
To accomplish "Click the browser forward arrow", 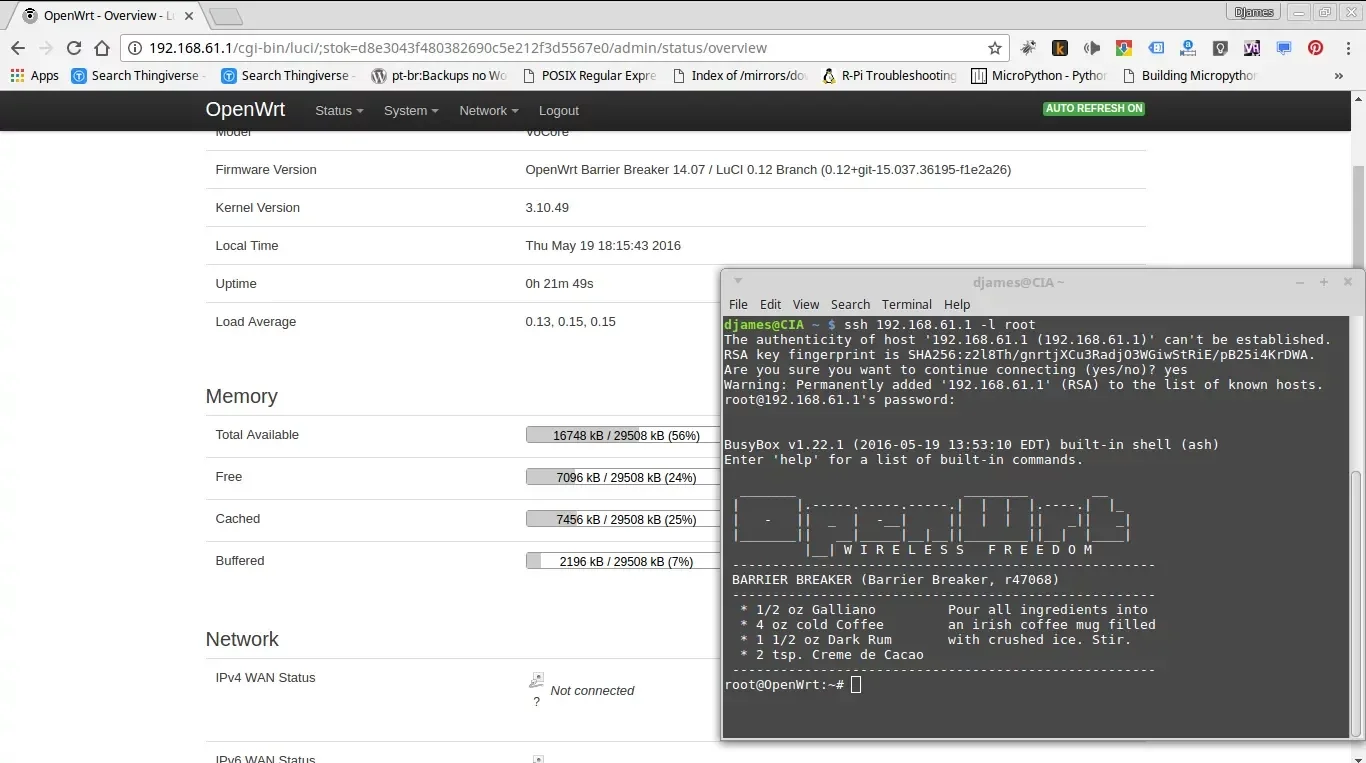I will point(46,48).
